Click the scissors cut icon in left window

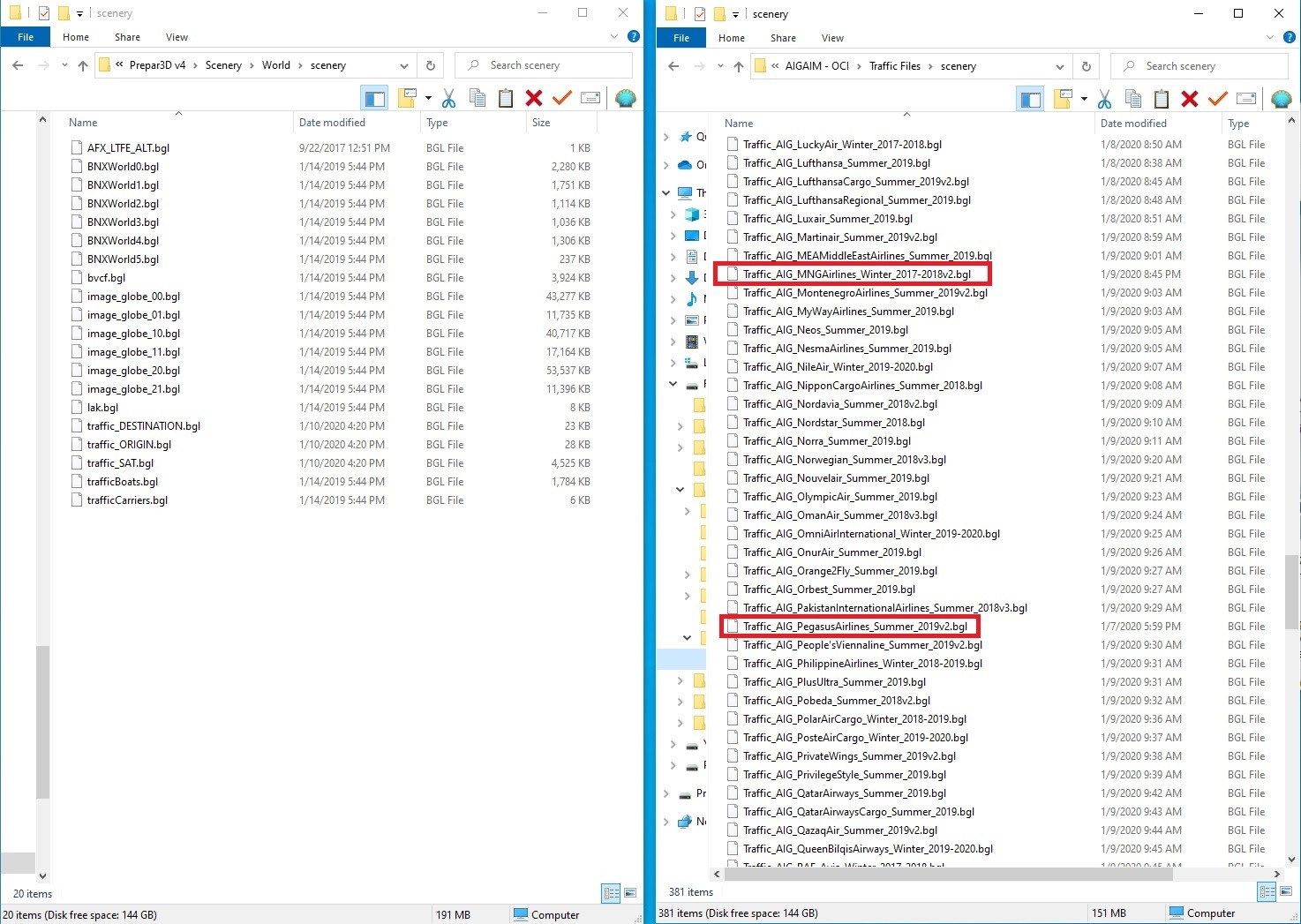point(448,98)
